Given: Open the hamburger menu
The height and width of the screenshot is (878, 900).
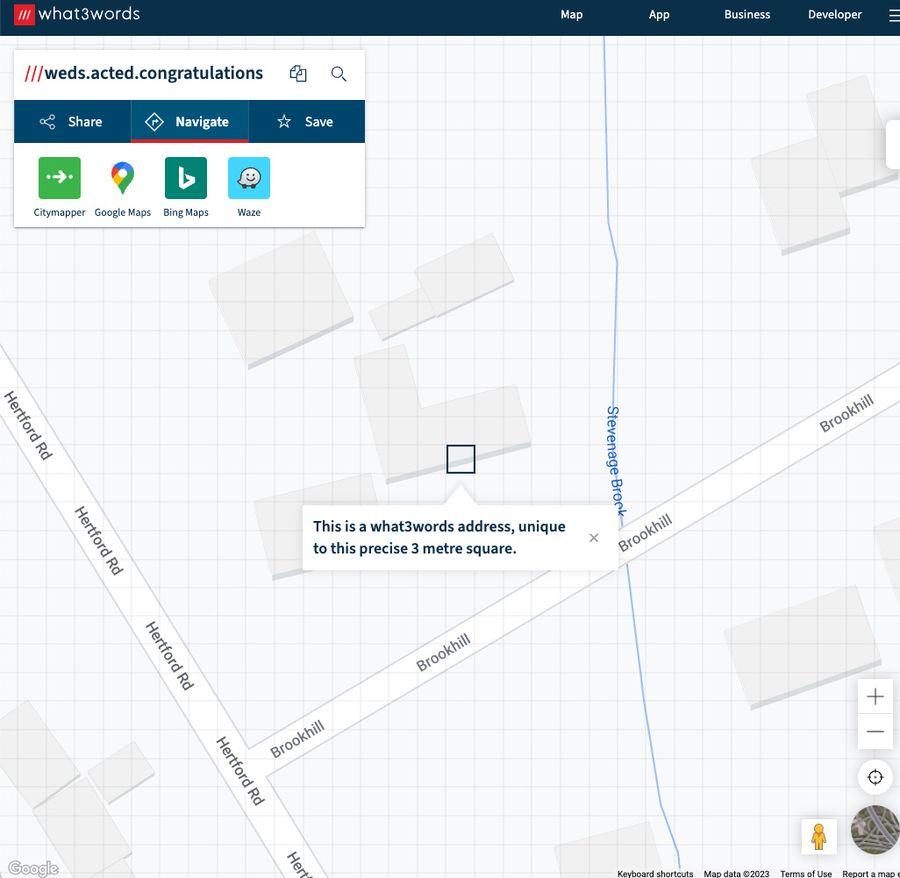Looking at the screenshot, I should pyautogui.click(x=893, y=15).
